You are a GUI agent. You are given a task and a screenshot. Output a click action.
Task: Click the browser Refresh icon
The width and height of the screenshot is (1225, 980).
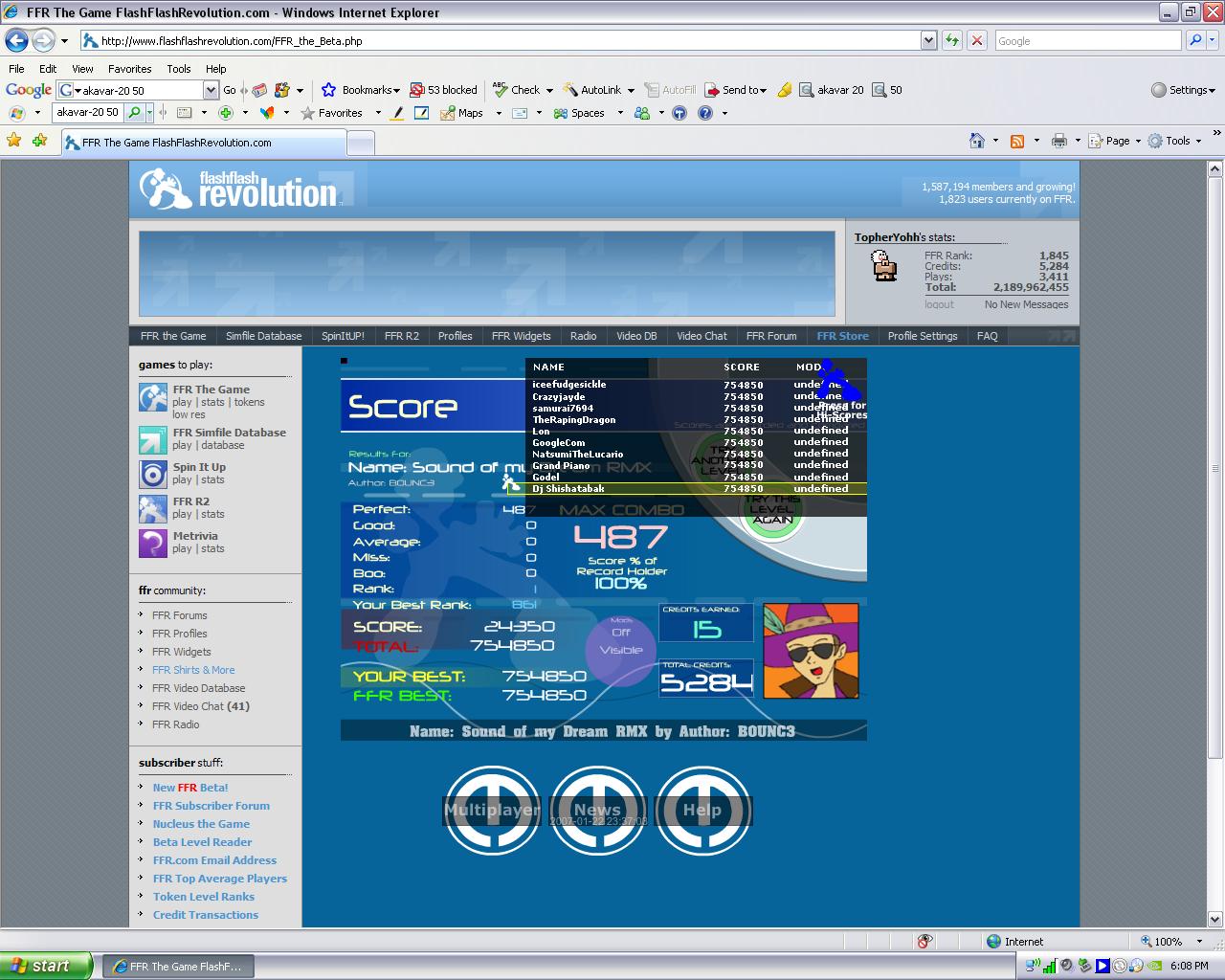point(952,40)
